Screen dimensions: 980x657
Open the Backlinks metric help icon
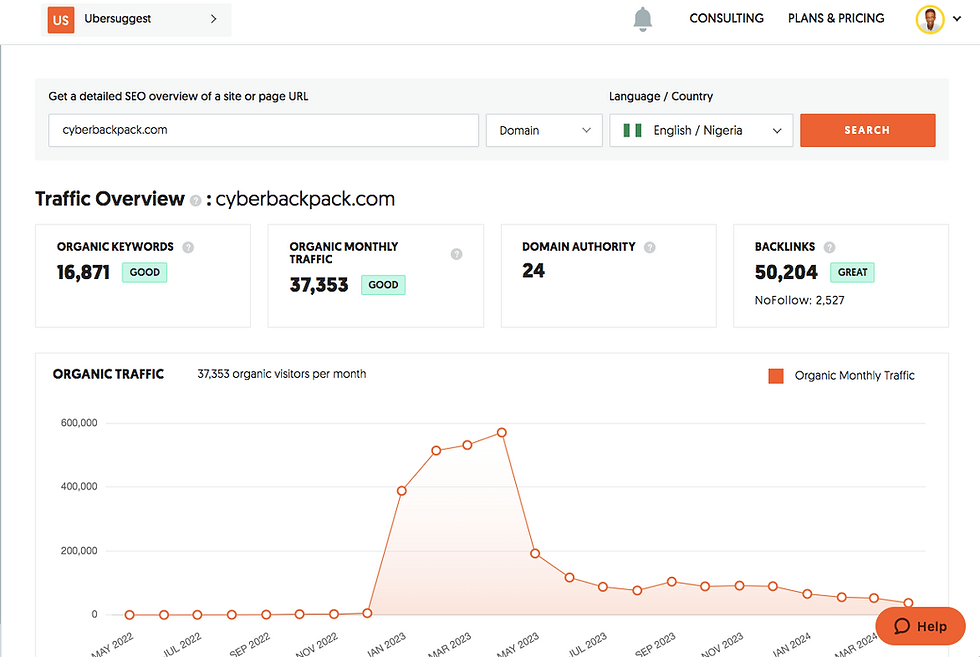[829, 246]
